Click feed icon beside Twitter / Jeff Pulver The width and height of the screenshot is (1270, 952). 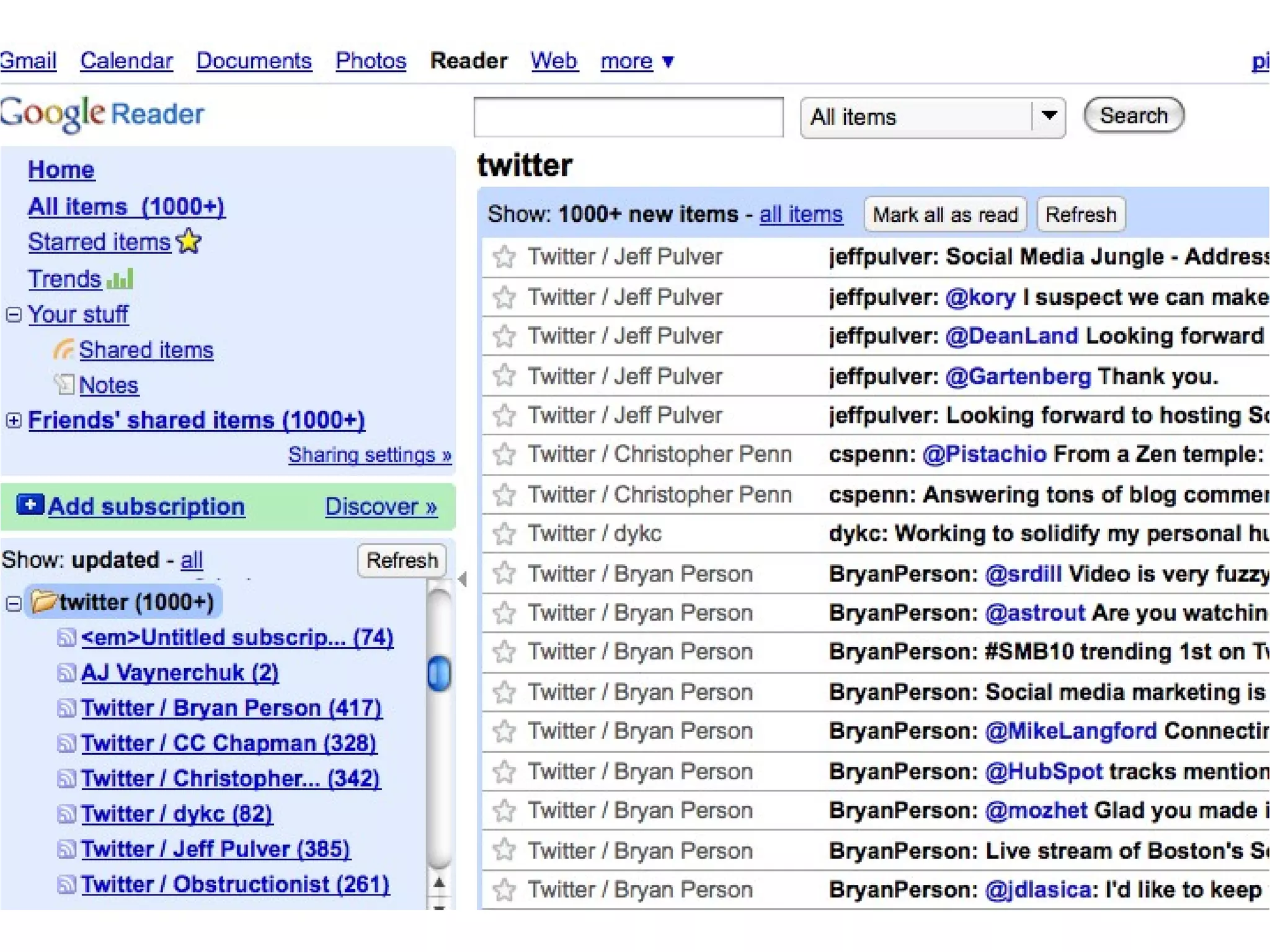pos(66,849)
